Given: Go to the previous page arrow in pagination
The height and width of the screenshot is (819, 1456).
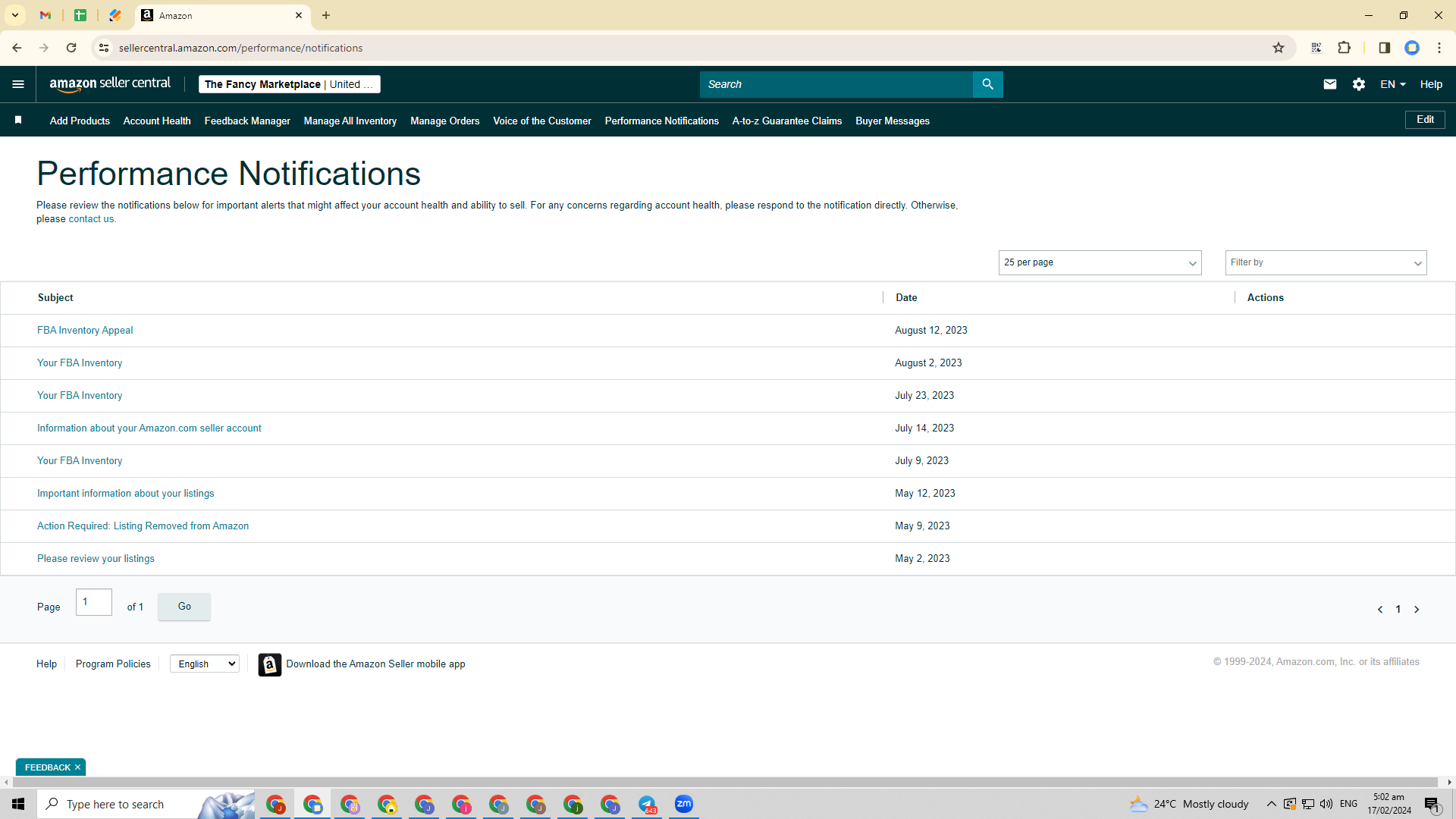Looking at the screenshot, I should tap(1380, 610).
